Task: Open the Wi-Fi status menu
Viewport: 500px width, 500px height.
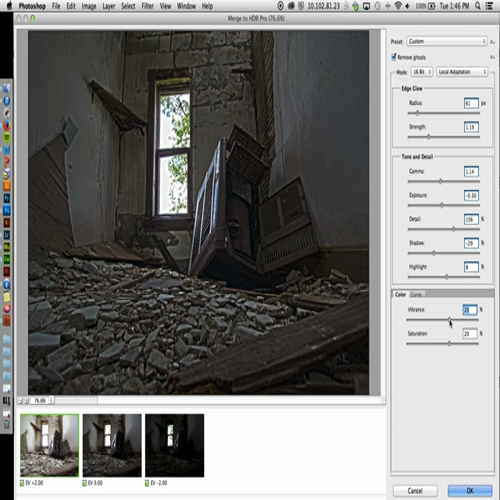Action: click(398, 6)
